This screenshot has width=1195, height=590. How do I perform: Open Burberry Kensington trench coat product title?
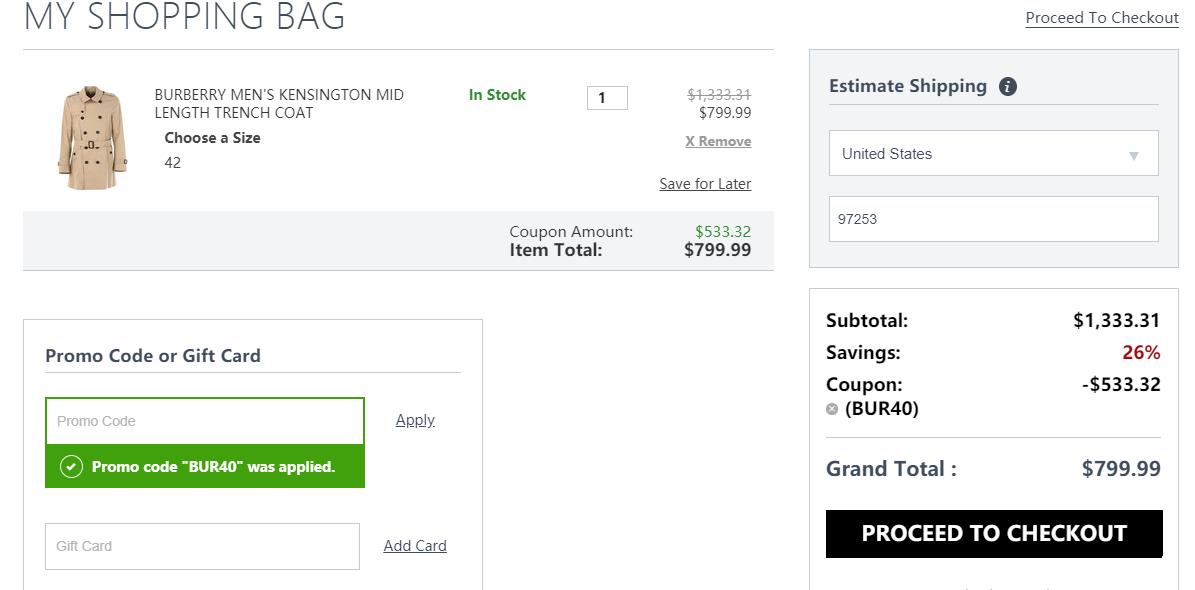279,104
